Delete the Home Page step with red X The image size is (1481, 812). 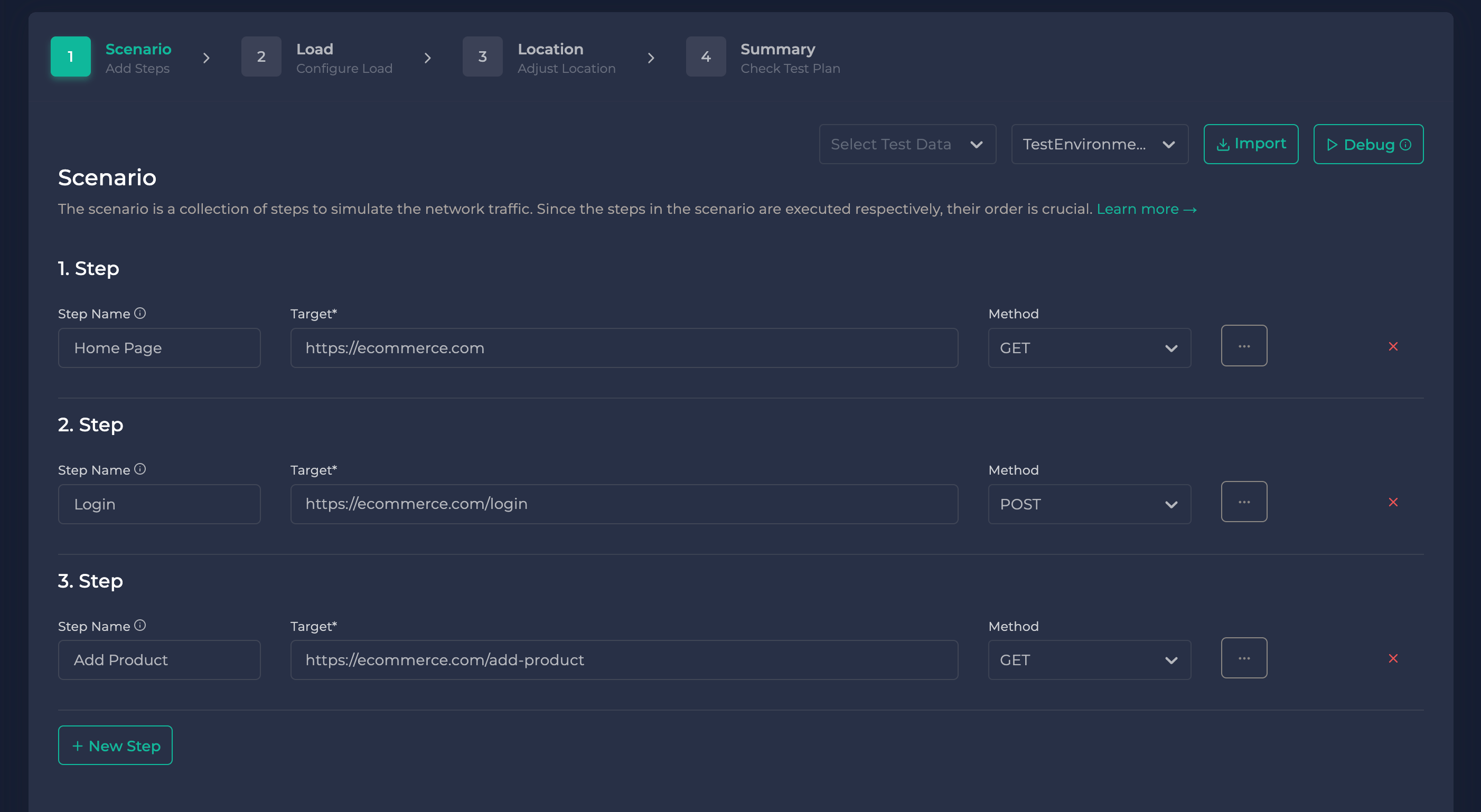1393,346
